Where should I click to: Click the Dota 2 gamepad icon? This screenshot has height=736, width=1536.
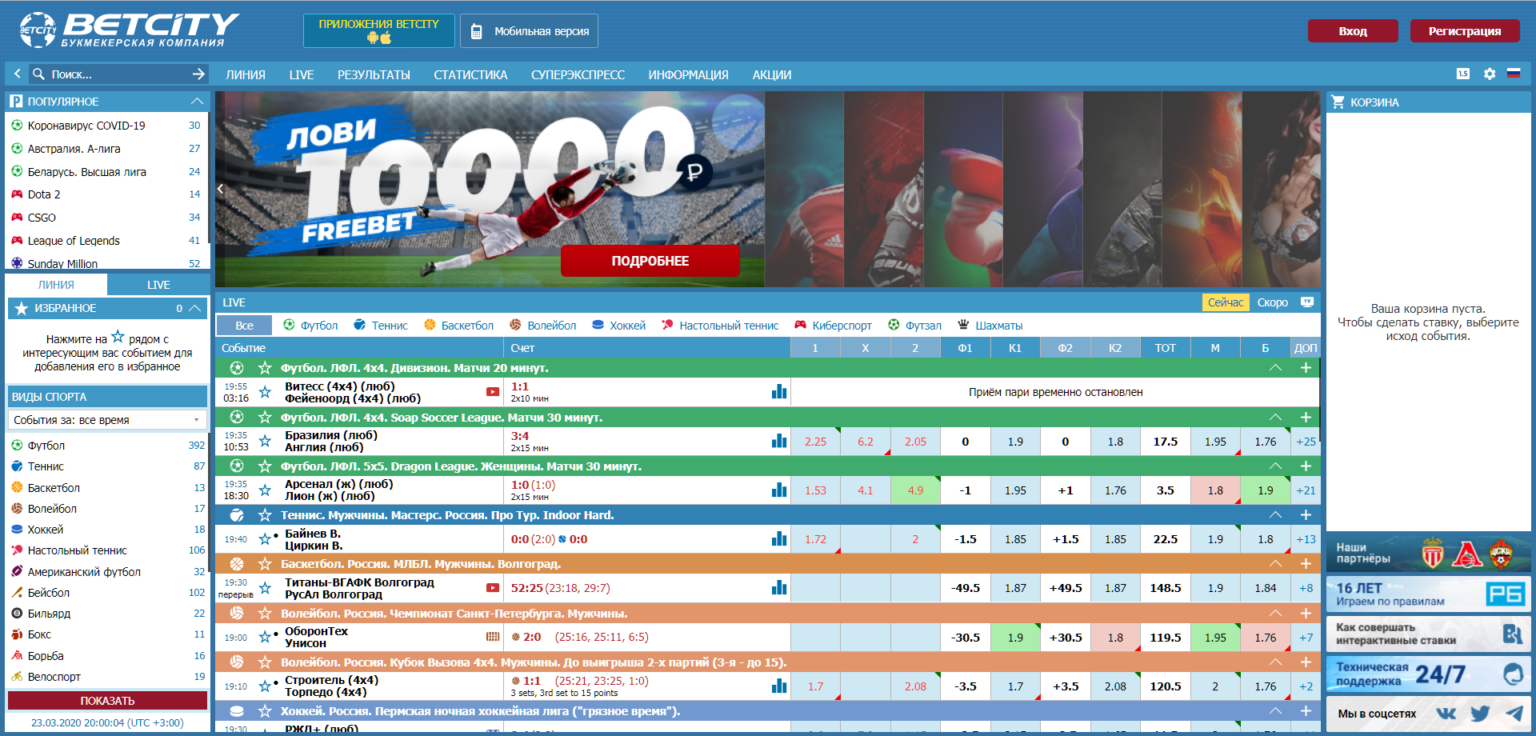pos(17,195)
